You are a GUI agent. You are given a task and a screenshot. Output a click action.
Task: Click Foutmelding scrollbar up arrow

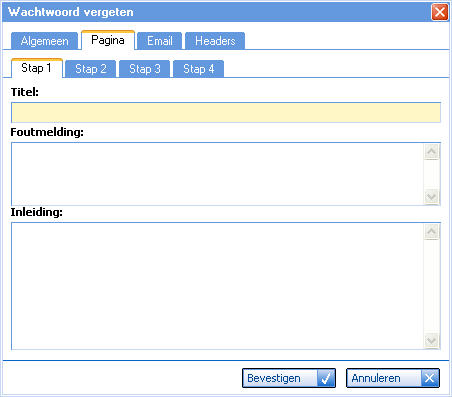click(432, 152)
